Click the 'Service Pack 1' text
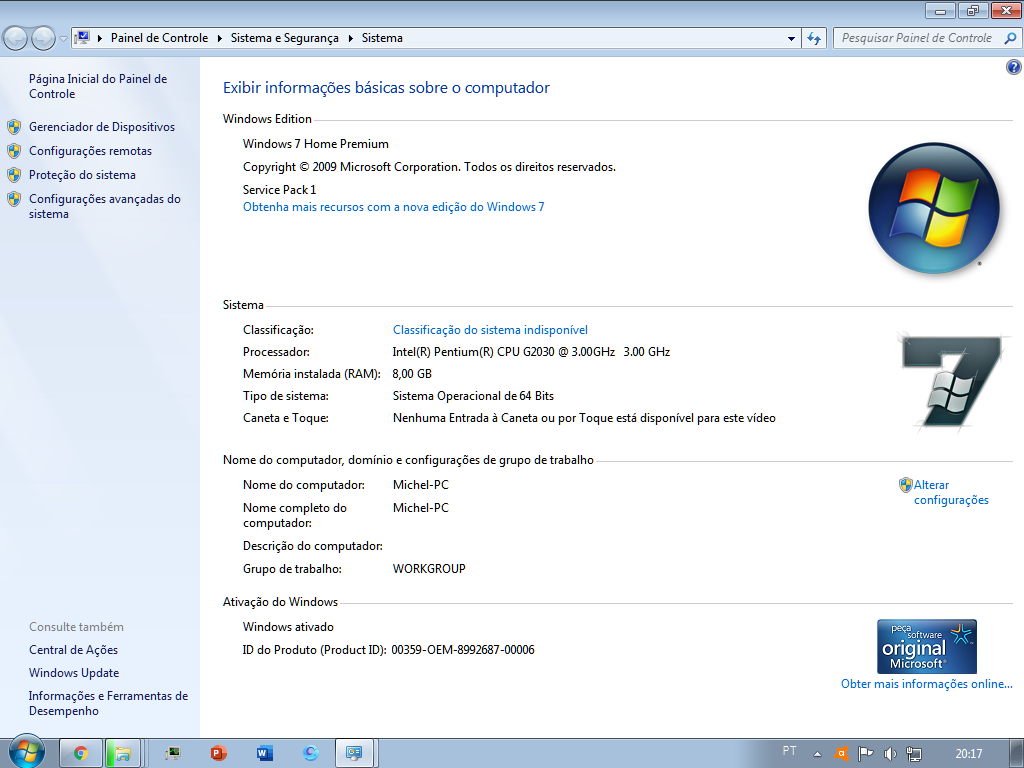 [280, 189]
